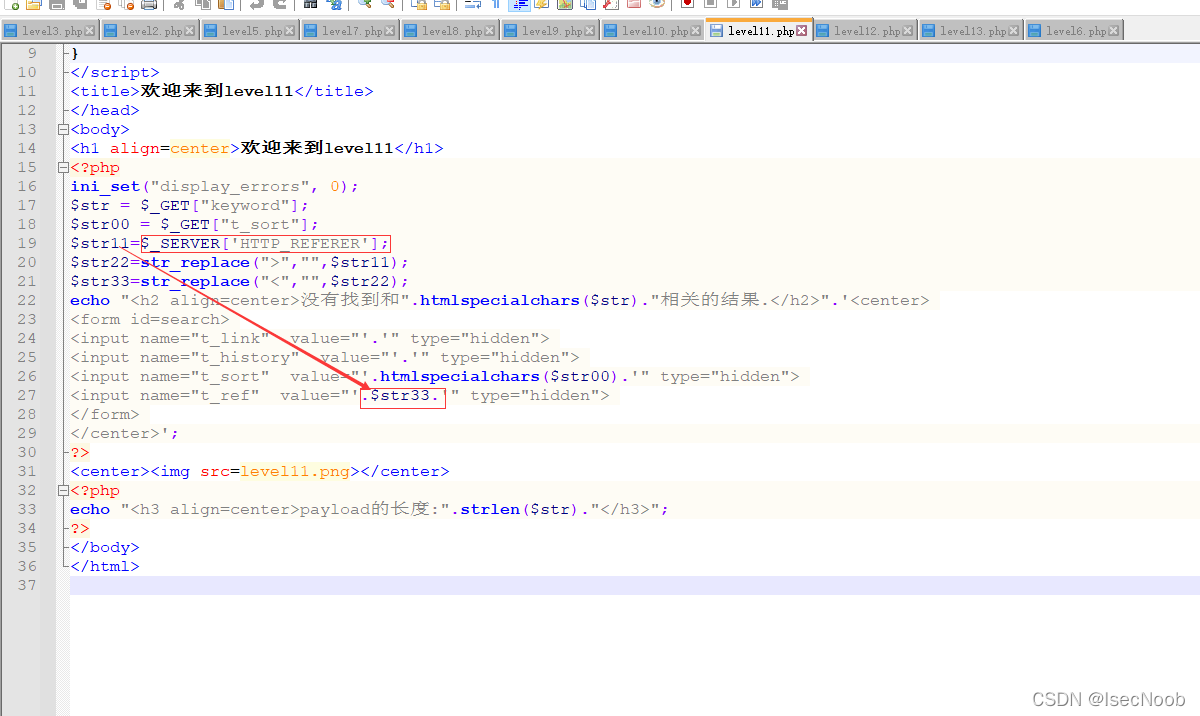Close the level5.php tab

pyautogui.click(x=290, y=32)
